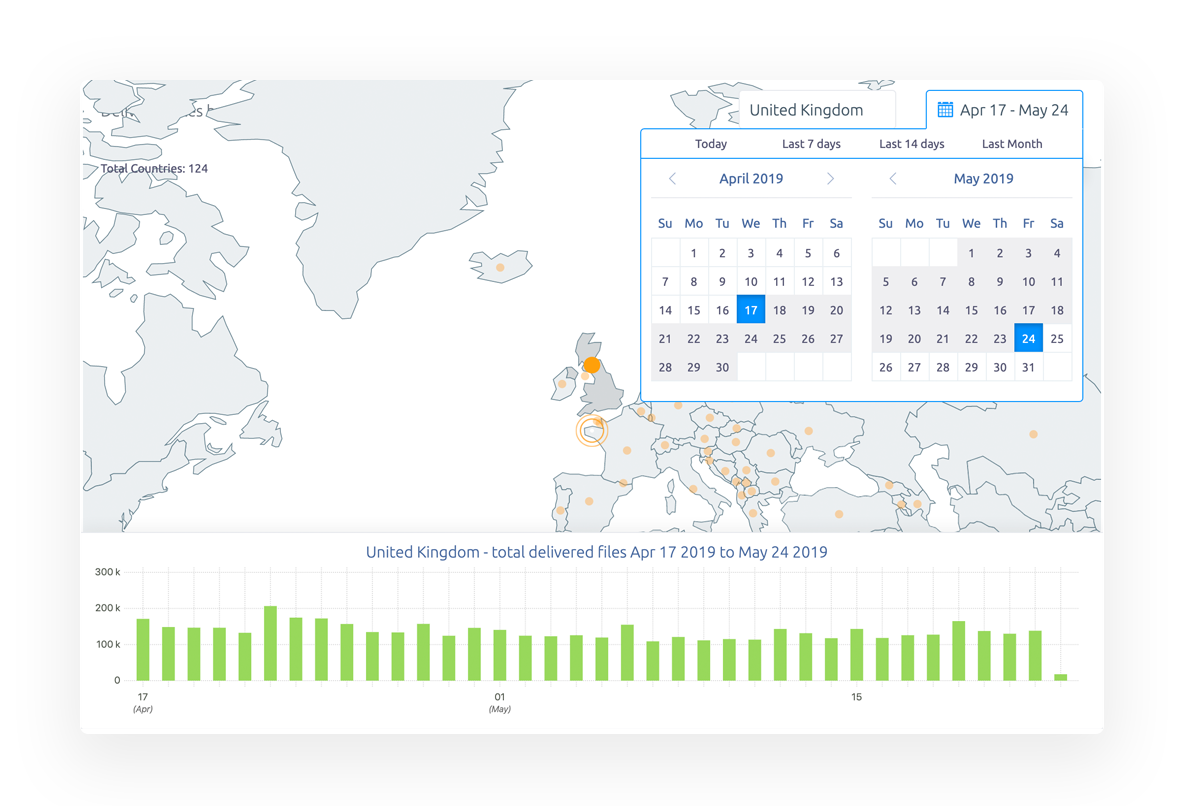Select the Today preset
Image resolution: width=1184 pixels, height=806 pixels.
pyautogui.click(x=711, y=144)
